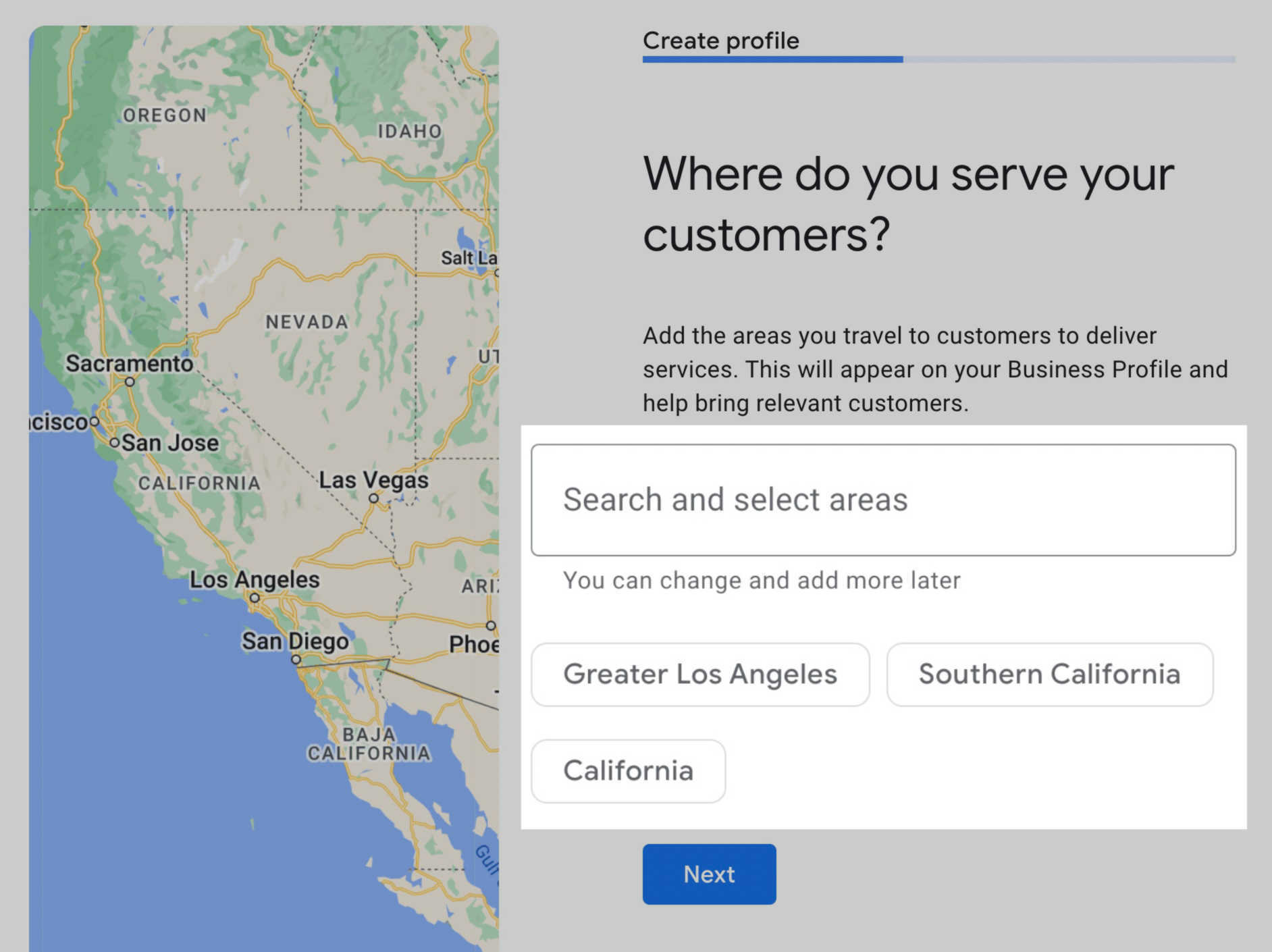Click the San Francisco city marker dot
Screen dimensions: 1272x952
(x=95, y=421)
